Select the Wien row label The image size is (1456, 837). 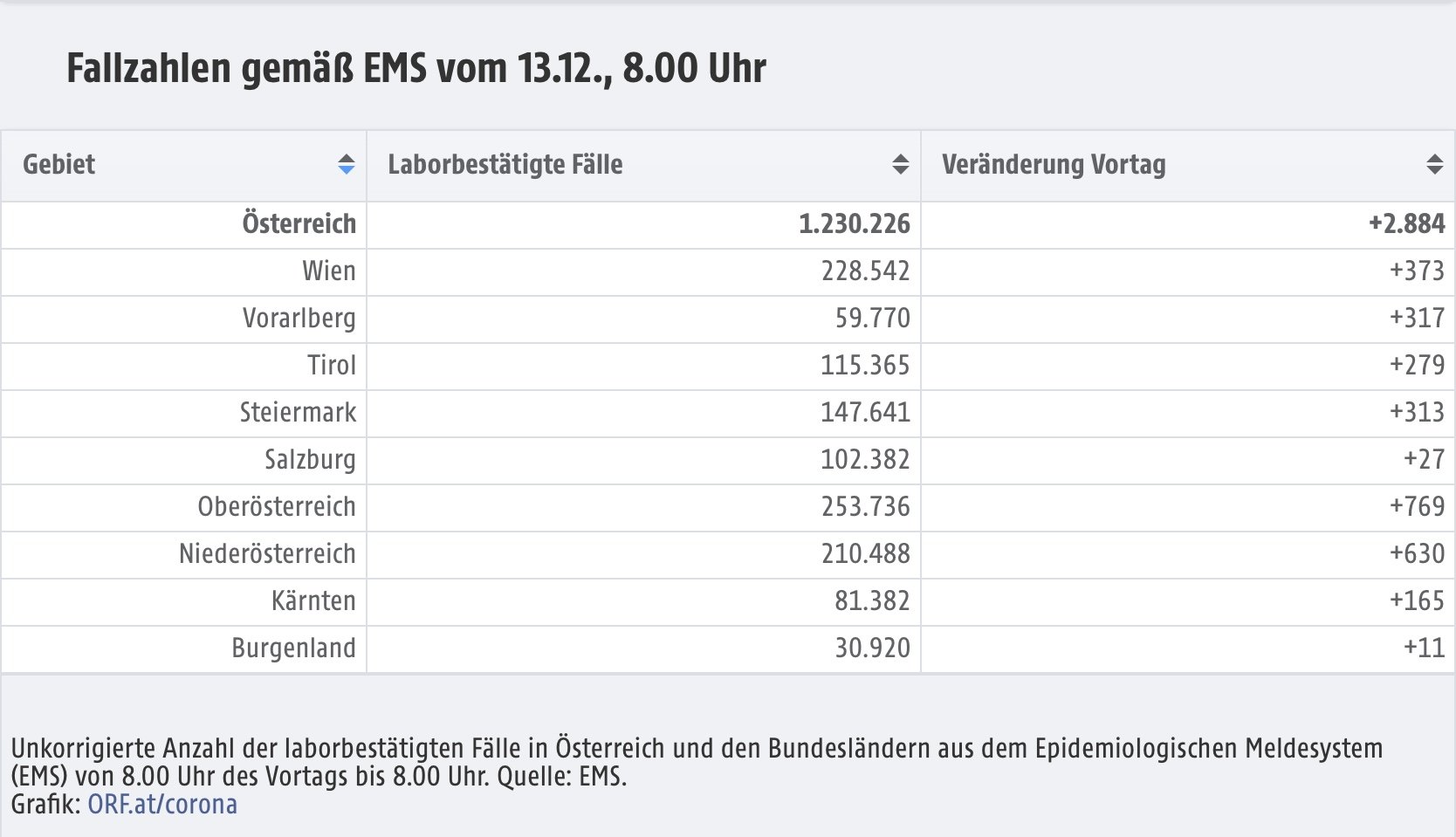pyautogui.click(x=329, y=271)
